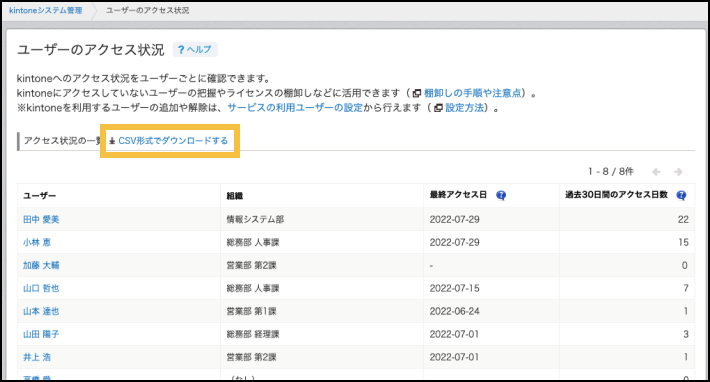The height and width of the screenshot is (382, 710).
Task: Click the 過去30日間のアクセス日数 header text
Action: pyautogui.click(x=616, y=195)
